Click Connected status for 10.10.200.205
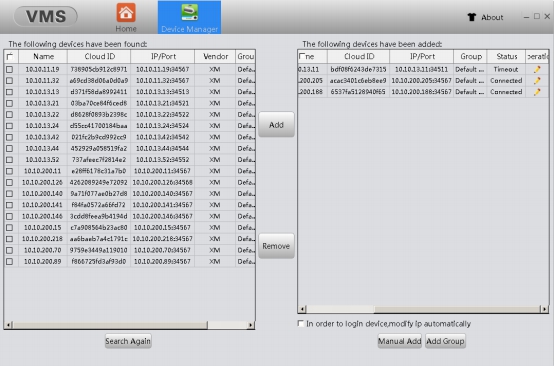Image resolution: width=554 pixels, height=366 pixels. 506,81
